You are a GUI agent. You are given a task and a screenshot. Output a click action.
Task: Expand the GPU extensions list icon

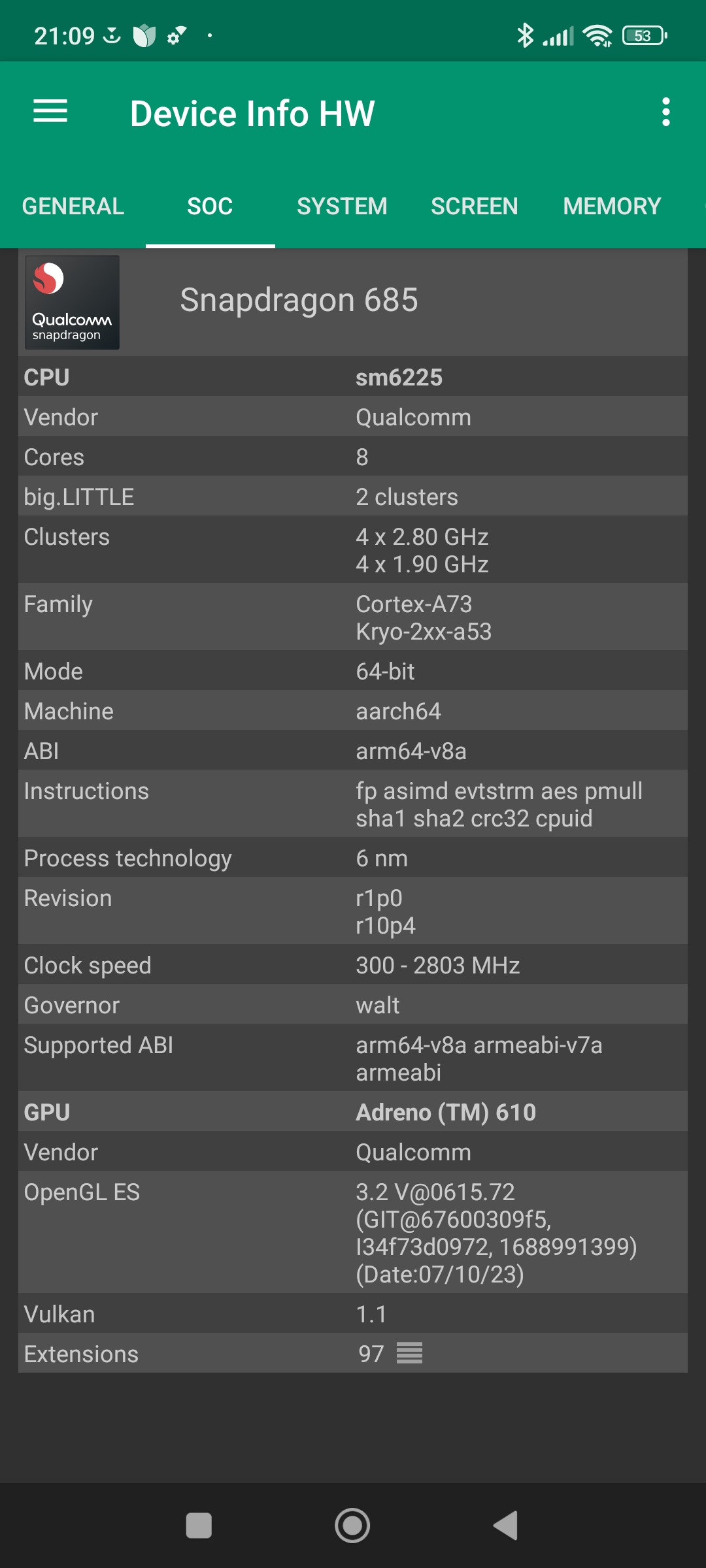click(x=410, y=1353)
